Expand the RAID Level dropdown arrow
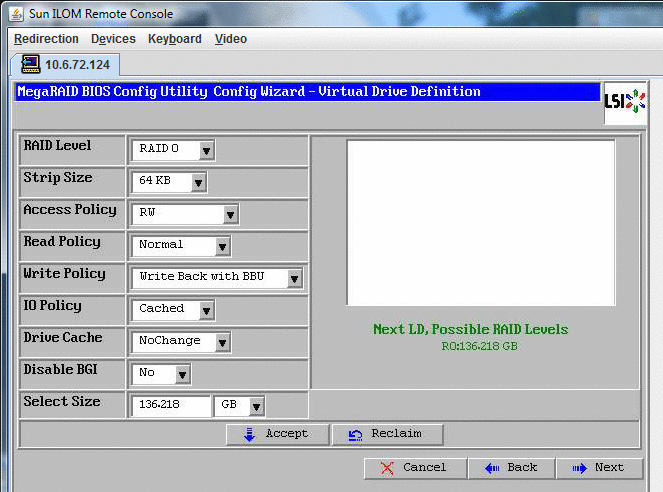The width and height of the screenshot is (663, 492). coord(206,150)
